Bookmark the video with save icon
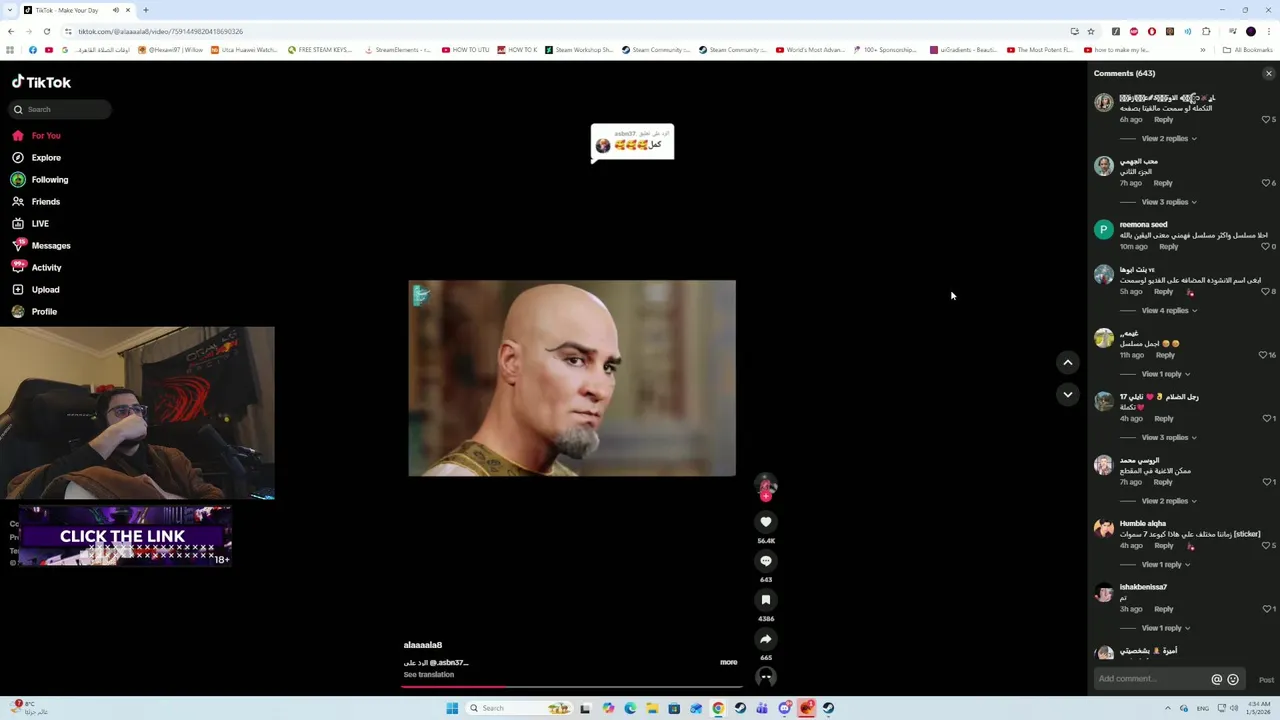The image size is (1280, 720). [x=766, y=600]
